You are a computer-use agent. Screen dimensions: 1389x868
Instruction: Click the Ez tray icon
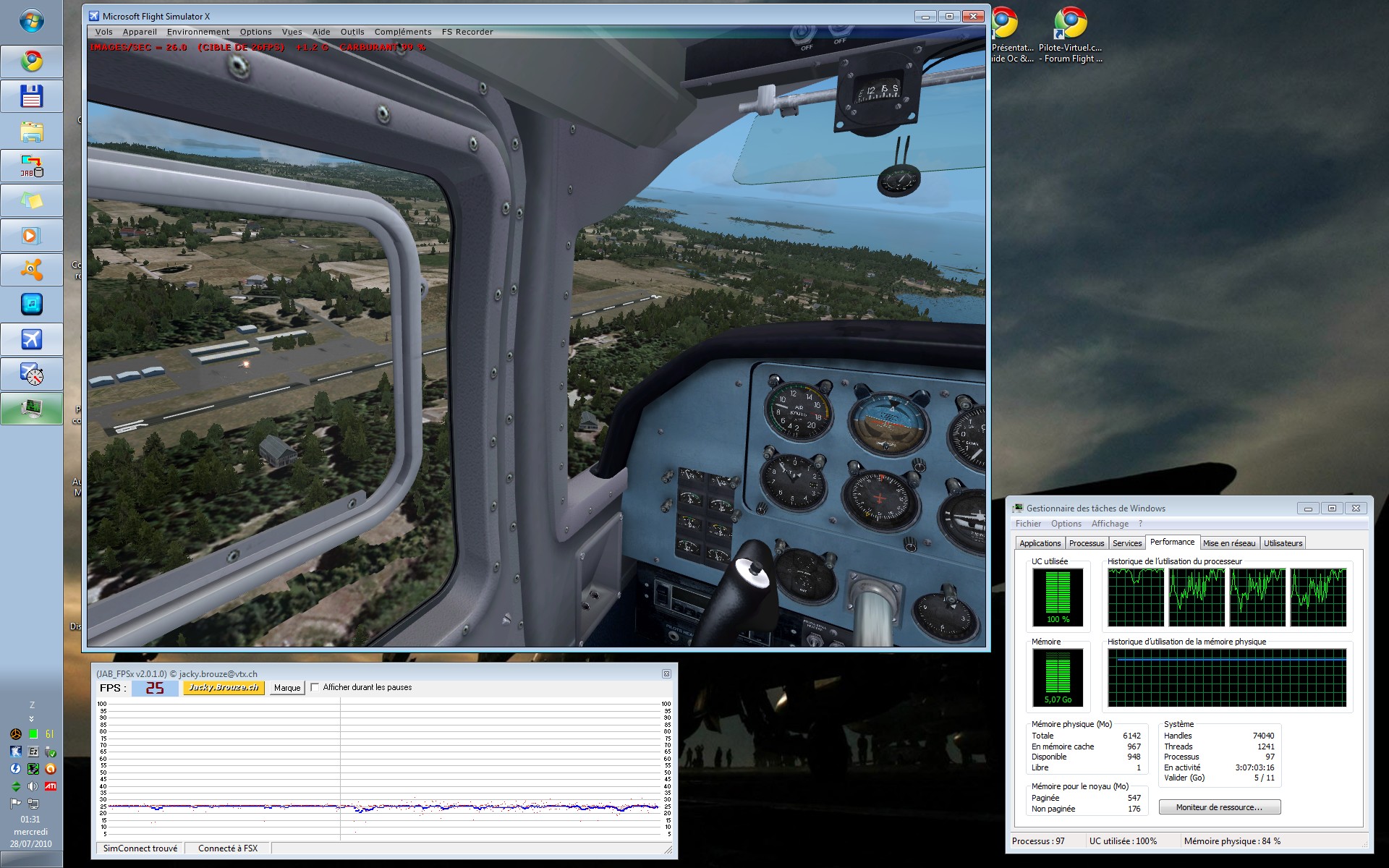[x=33, y=752]
